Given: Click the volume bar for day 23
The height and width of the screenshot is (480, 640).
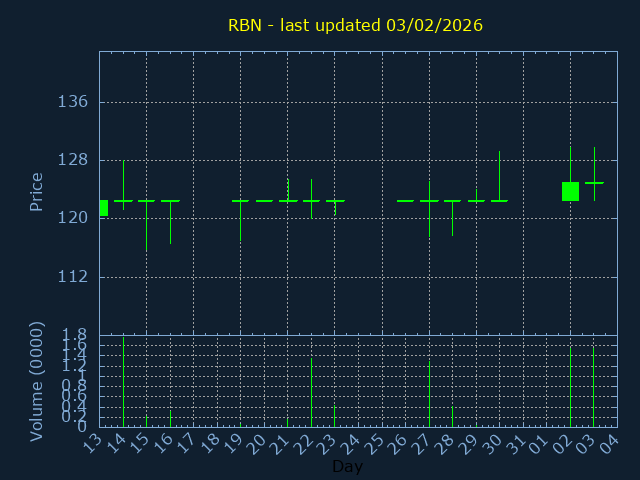Looking at the screenshot, I should point(334,416).
